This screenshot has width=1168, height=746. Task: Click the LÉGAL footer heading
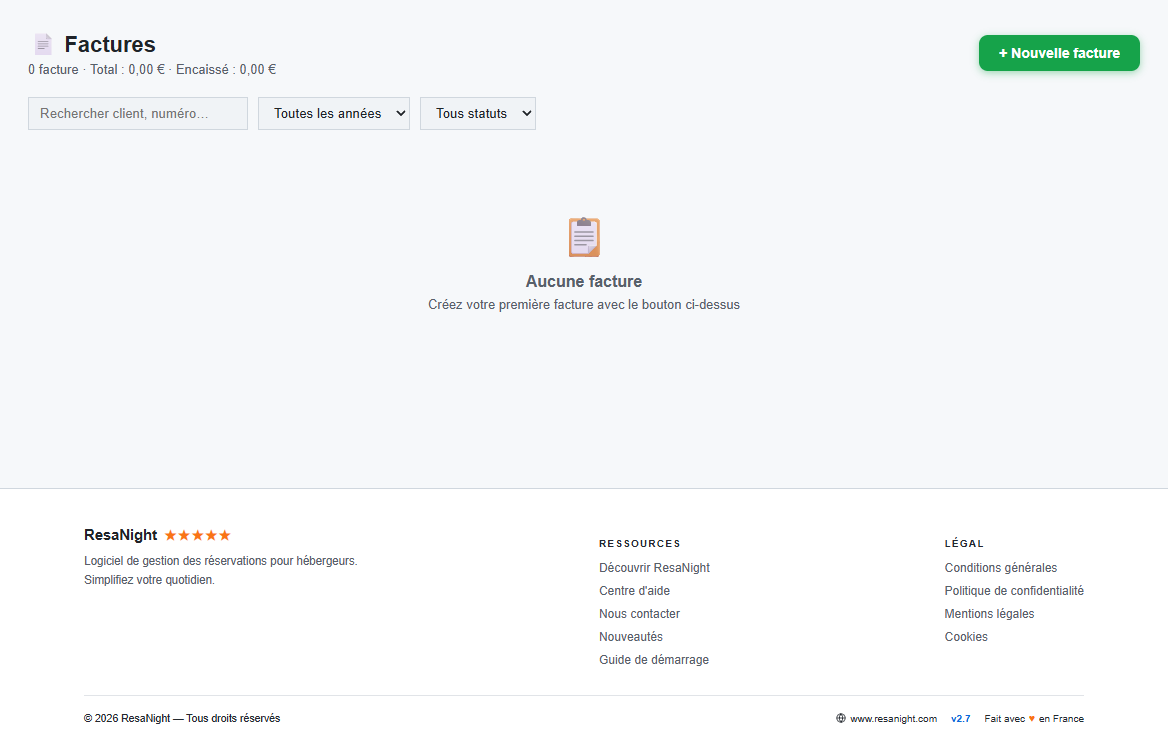point(964,543)
